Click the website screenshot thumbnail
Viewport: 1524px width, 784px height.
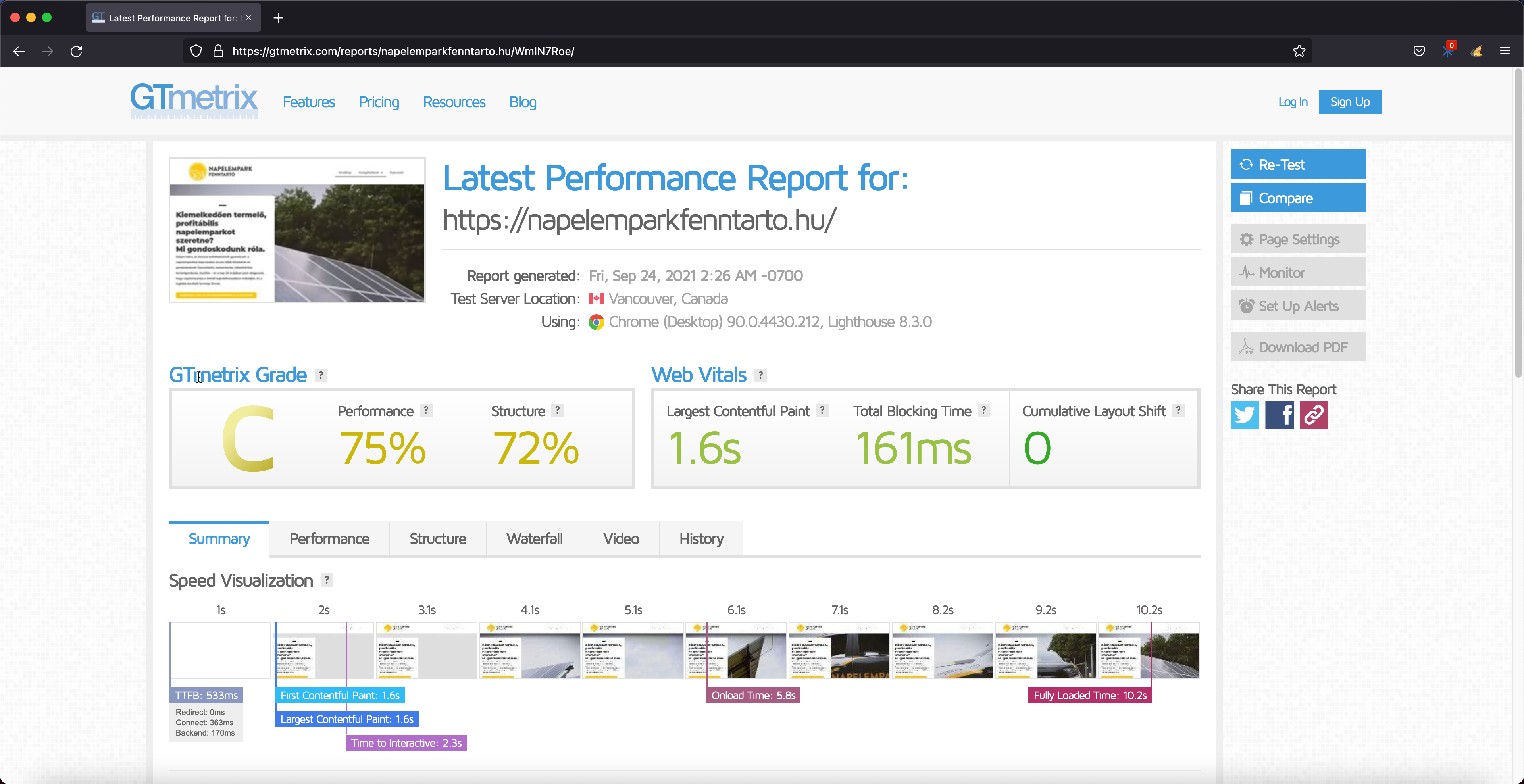point(297,230)
